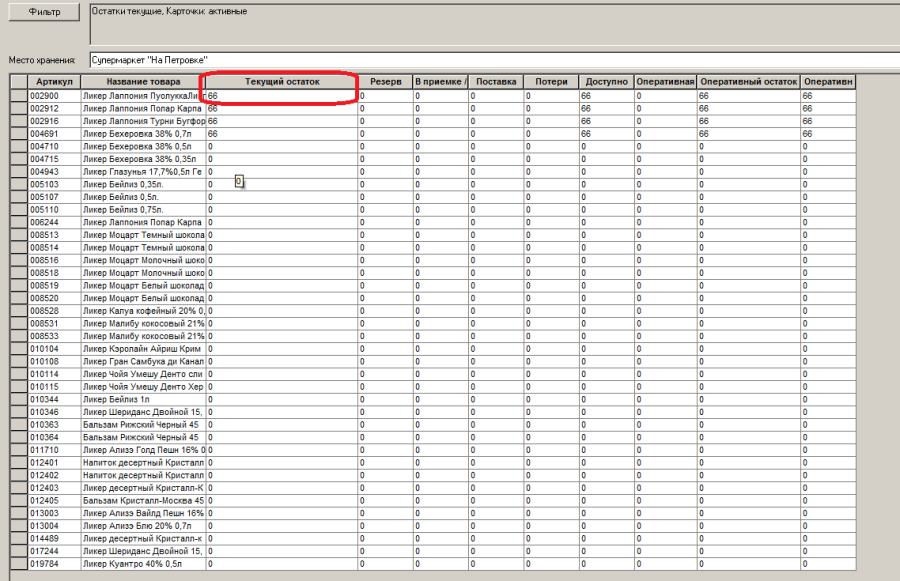Select article cell 010104
900x581 pixels.
click(55, 348)
